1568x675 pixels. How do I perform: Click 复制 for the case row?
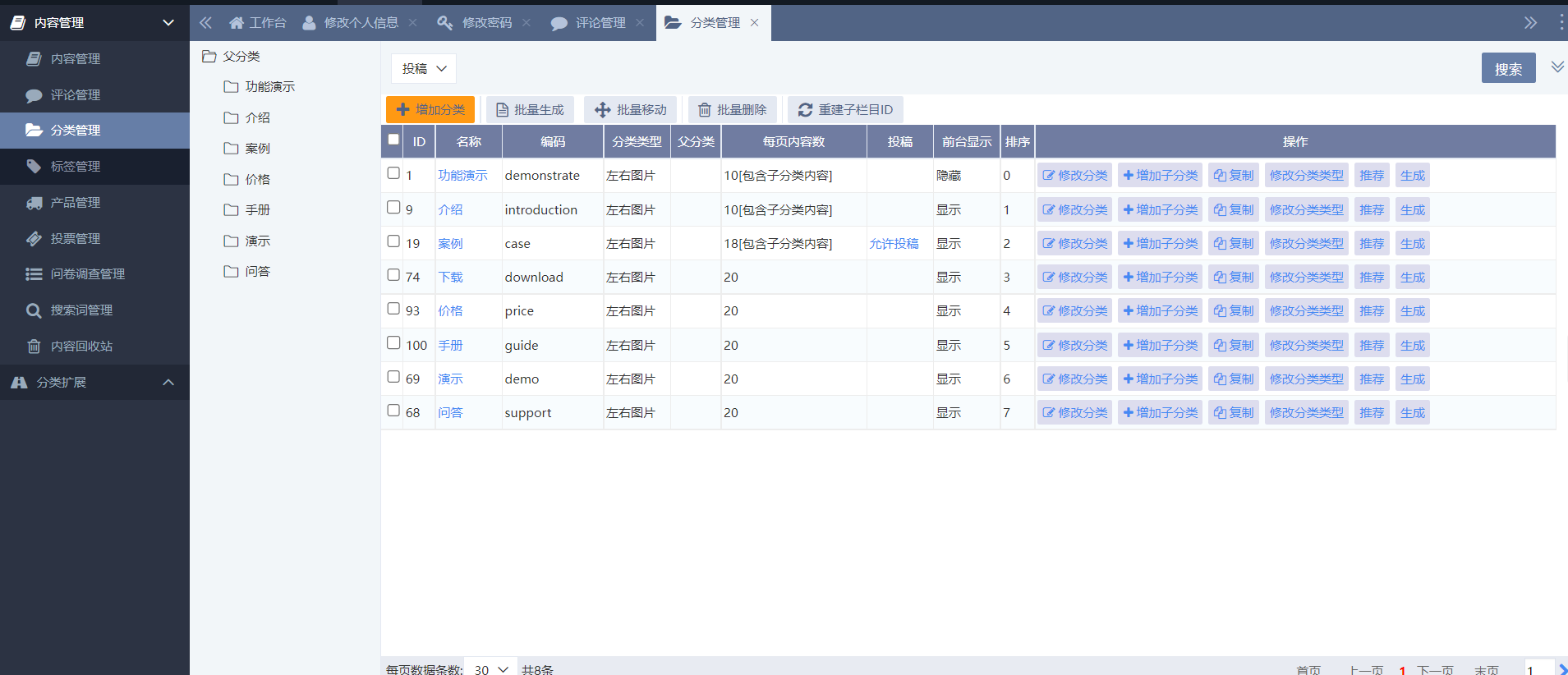(1234, 244)
